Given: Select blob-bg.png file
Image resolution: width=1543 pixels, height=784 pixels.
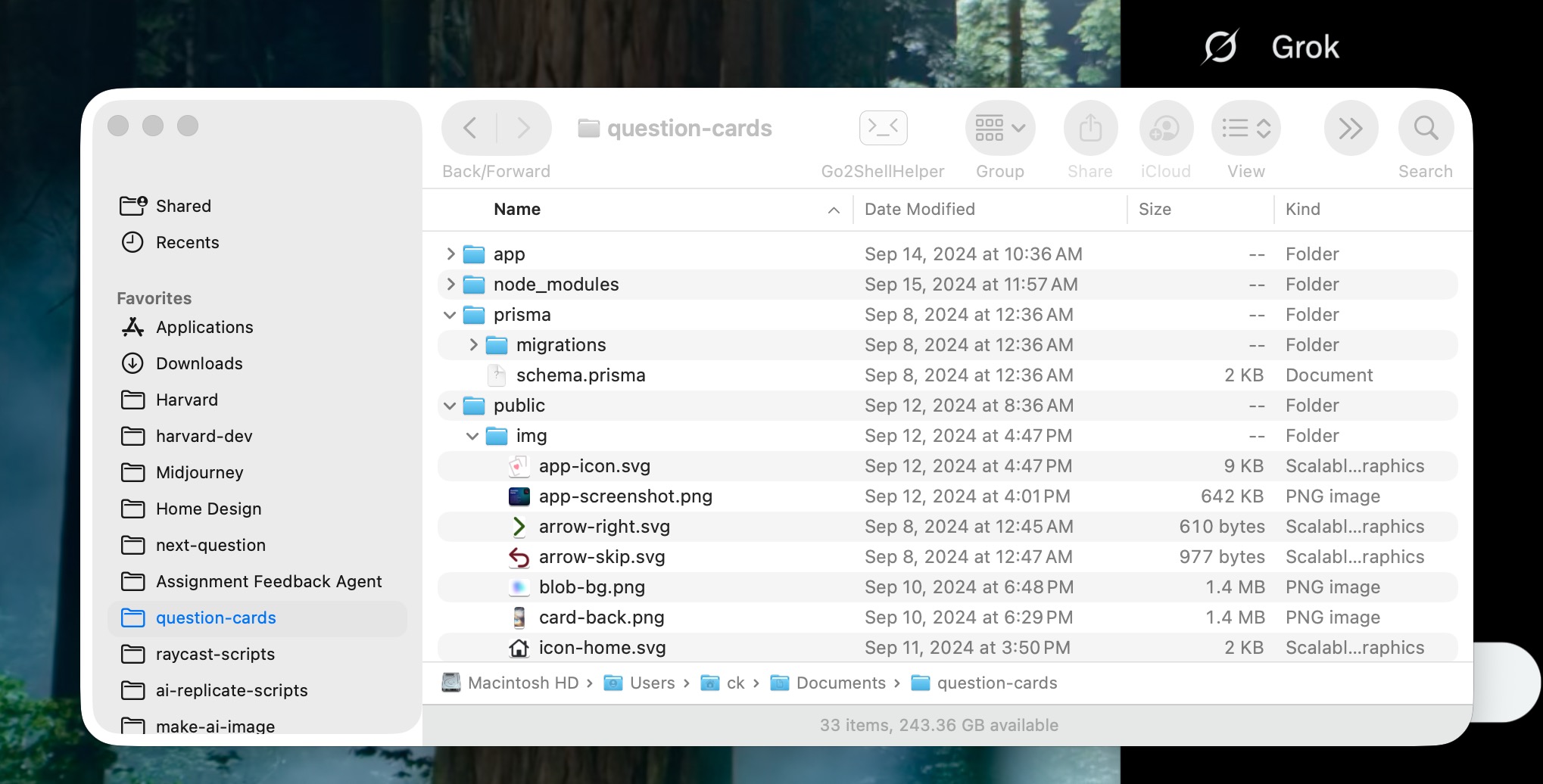Looking at the screenshot, I should 948,586.
